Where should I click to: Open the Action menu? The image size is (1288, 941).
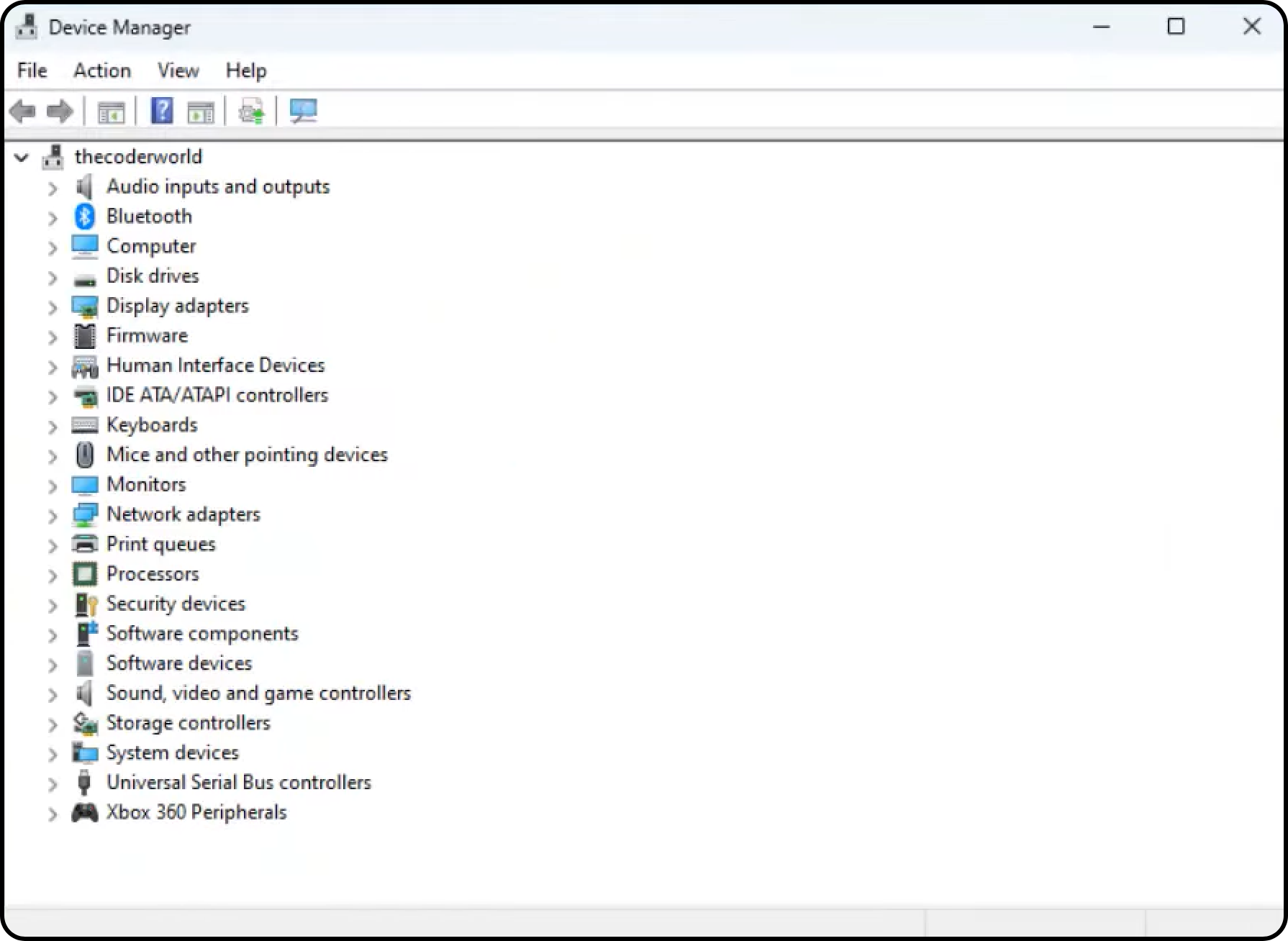point(102,71)
